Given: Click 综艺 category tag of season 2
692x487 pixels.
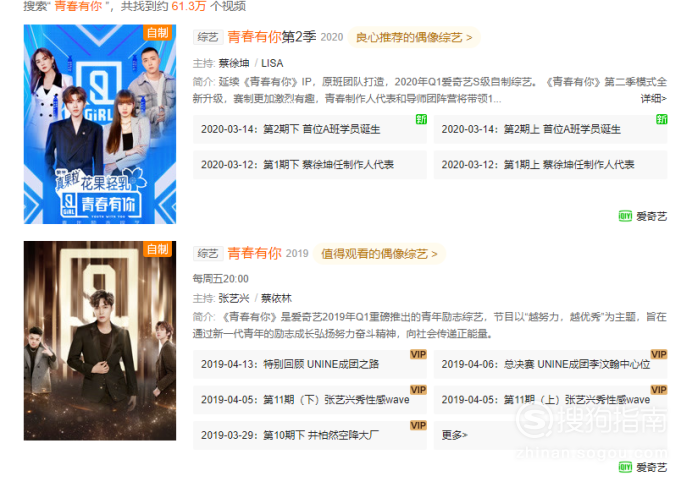Looking at the screenshot, I should click(208, 37).
